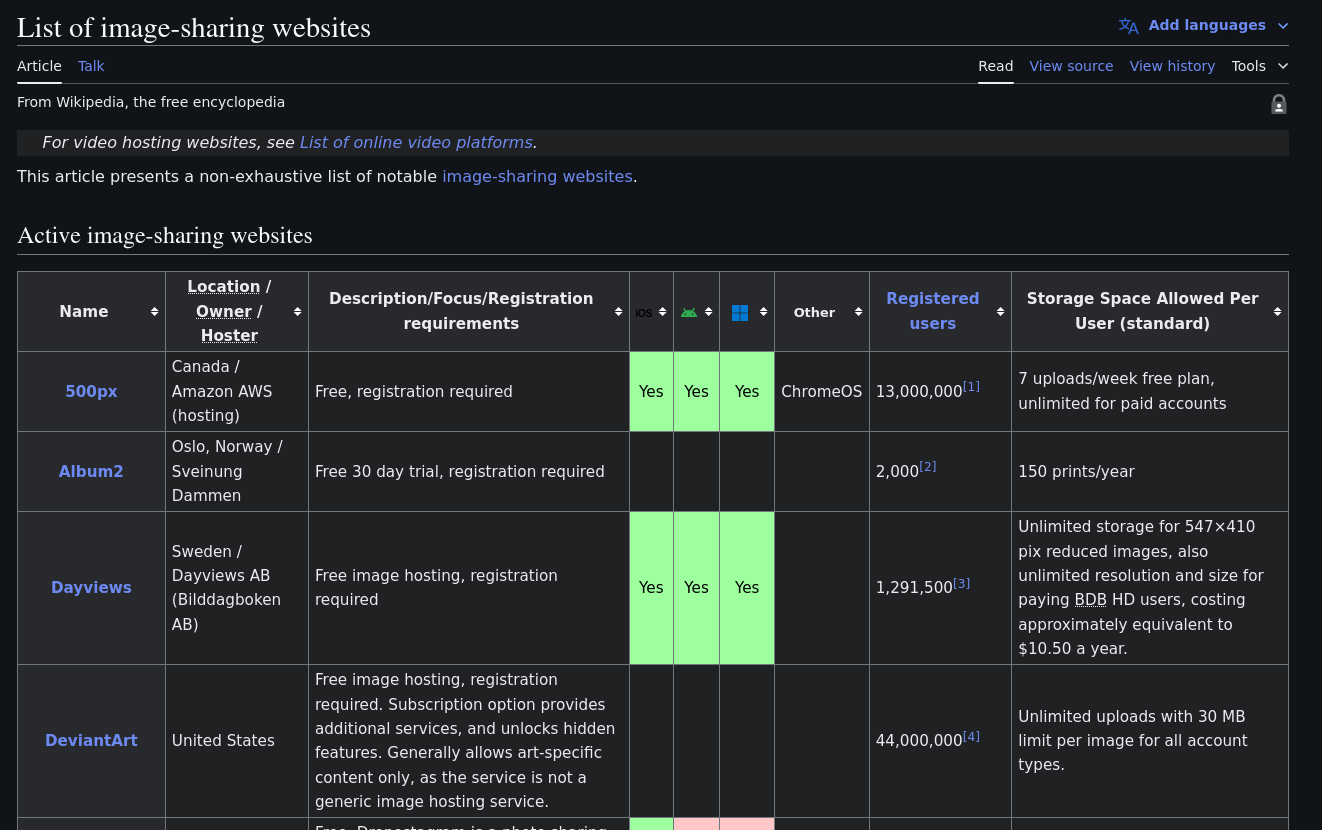Open List of online video platforms link
This screenshot has width=1322, height=830.
coord(416,143)
